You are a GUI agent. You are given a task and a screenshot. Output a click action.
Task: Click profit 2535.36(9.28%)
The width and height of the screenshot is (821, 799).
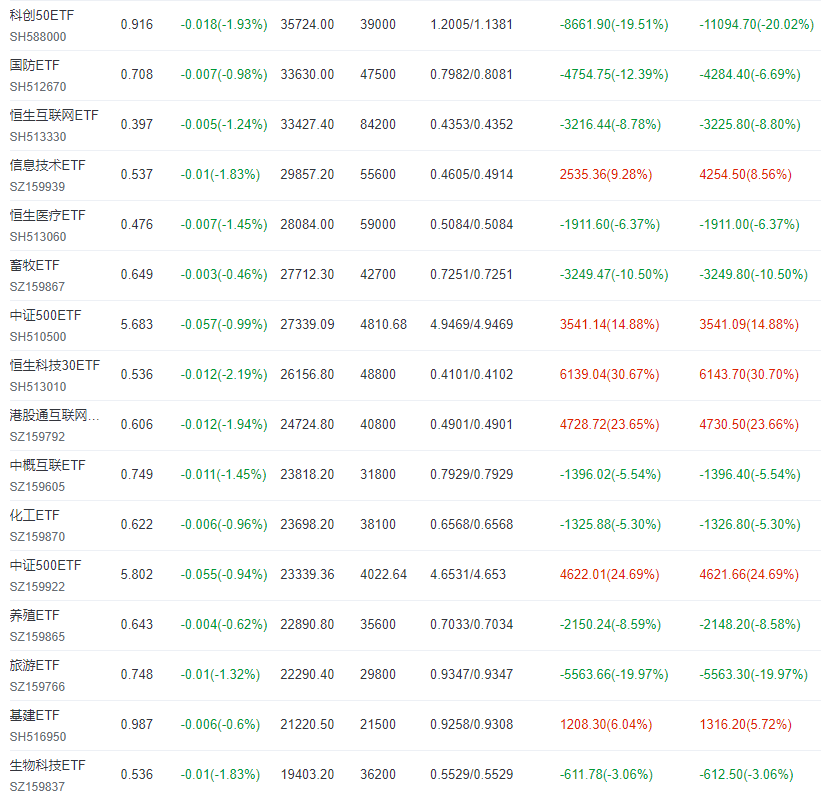click(606, 174)
